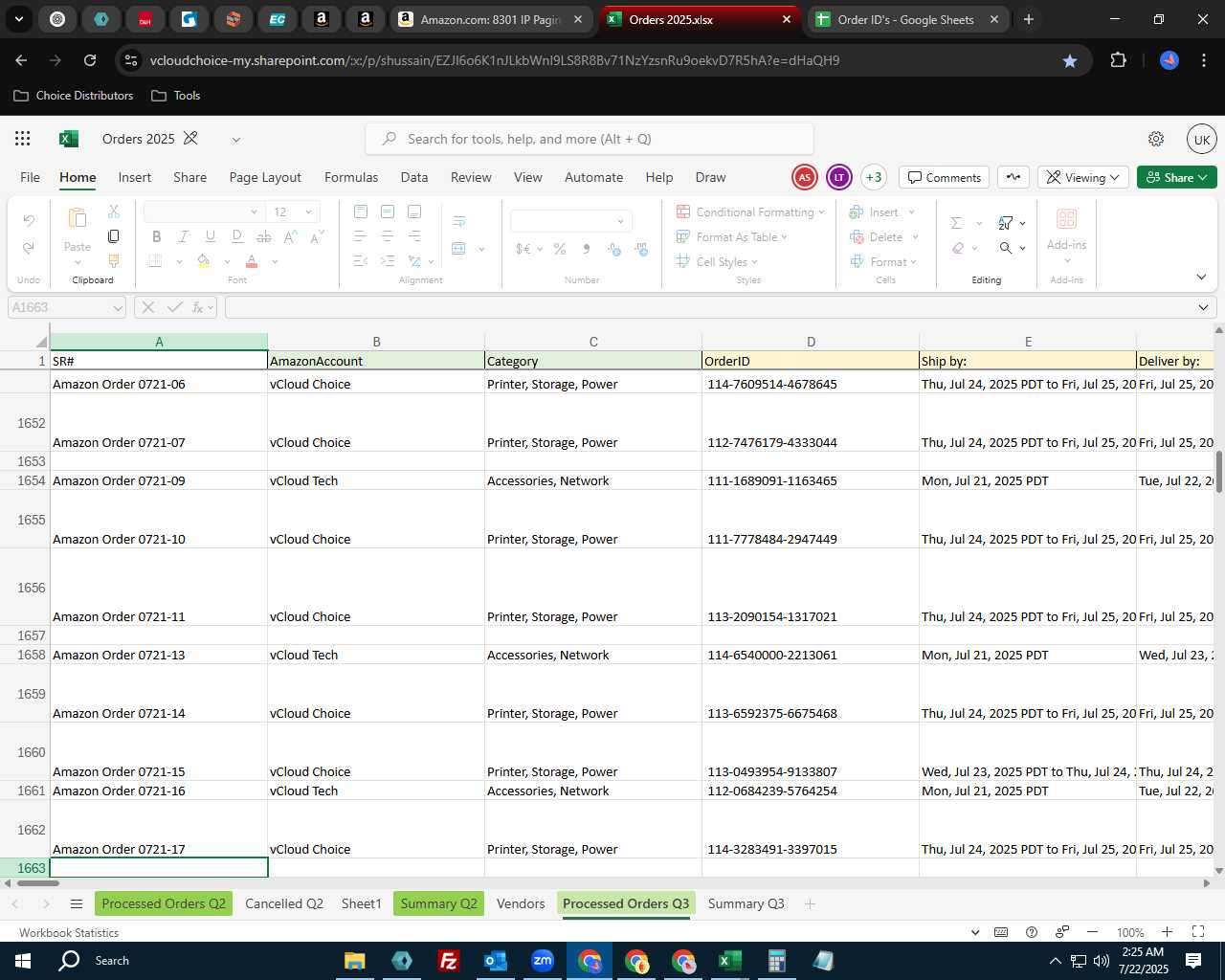The width and height of the screenshot is (1225, 980).
Task: Open the Calculator from the taskbar
Action: 776,961
